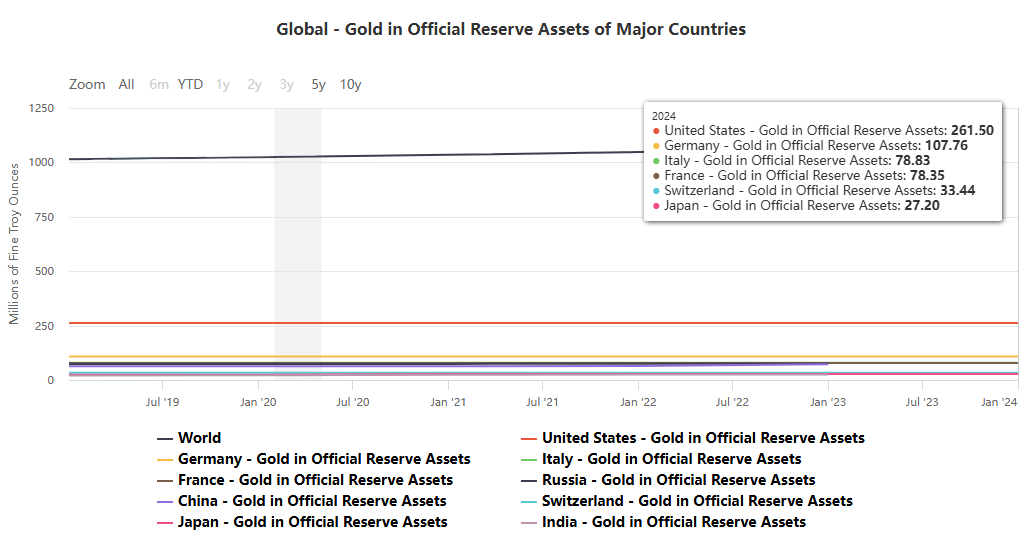The width and height of the screenshot is (1030, 546).
Task: Set zoom range to YTD
Action: 190,85
